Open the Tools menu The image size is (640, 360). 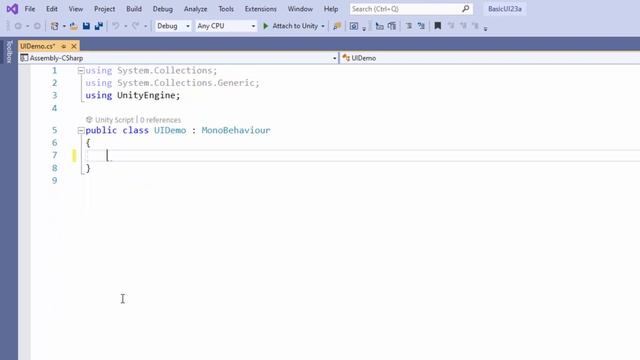(x=226, y=9)
